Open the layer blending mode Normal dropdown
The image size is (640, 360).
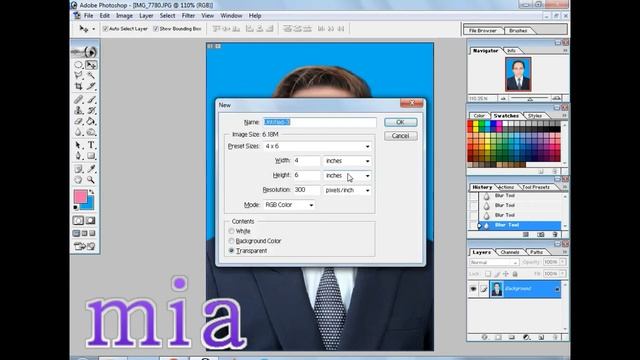[x=494, y=262]
